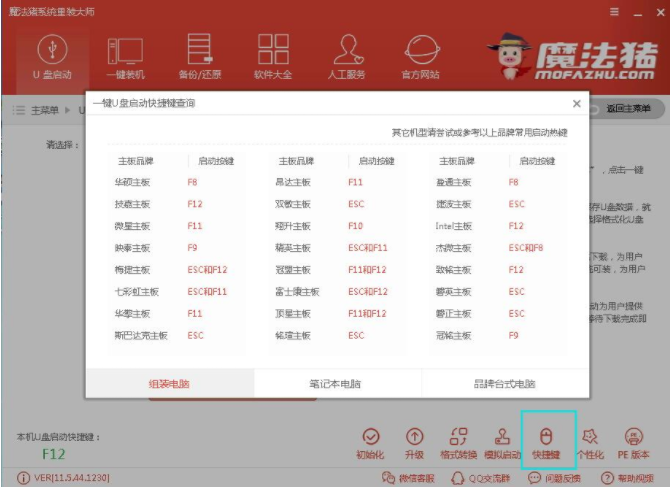
Task: Choose the PE版本 option
Action: [633, 442]
